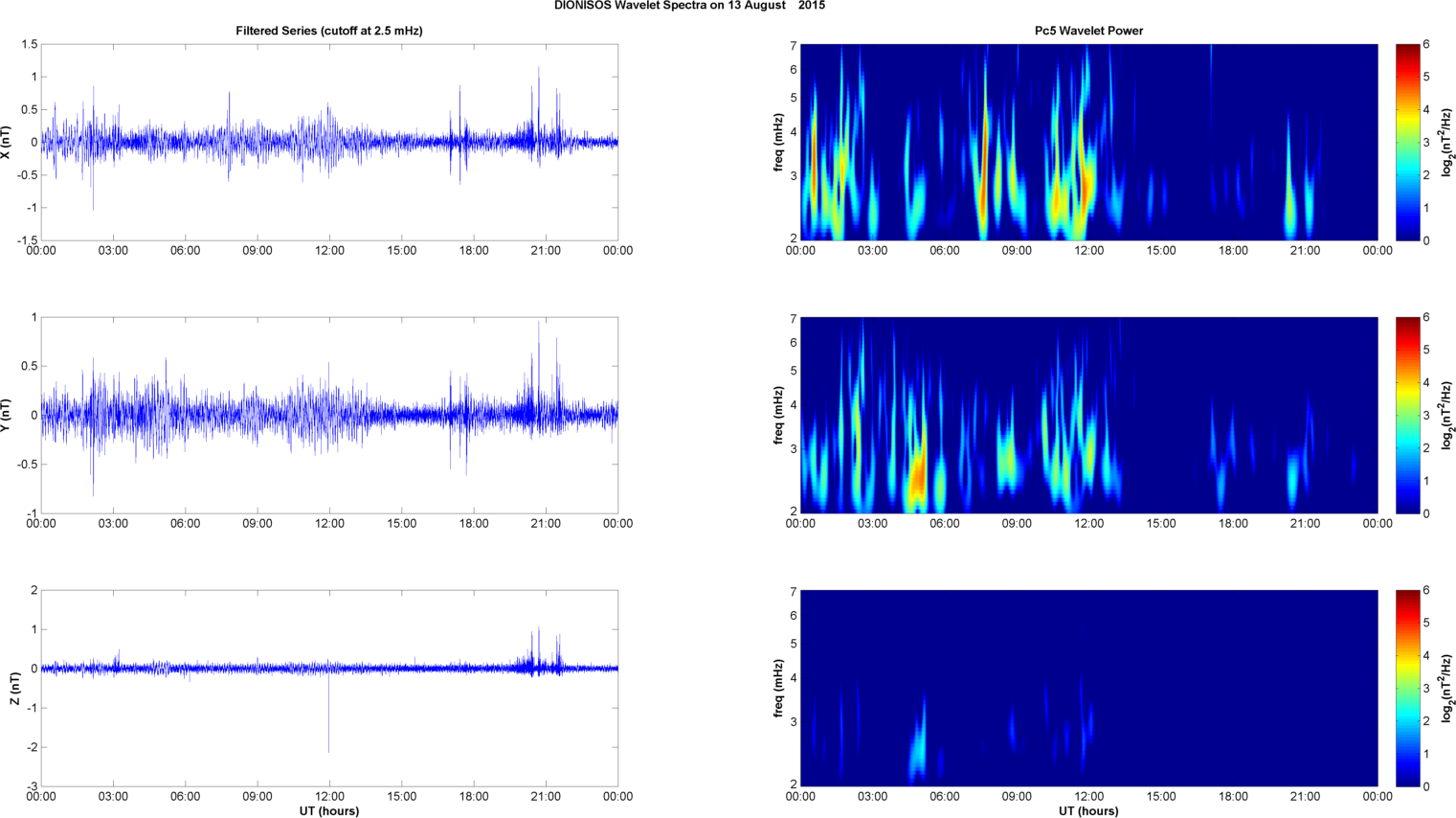
Task: Click the title "DIONISOS Wavelet Spectra on 13 August 2015"
Action: [x=689, y=6]
